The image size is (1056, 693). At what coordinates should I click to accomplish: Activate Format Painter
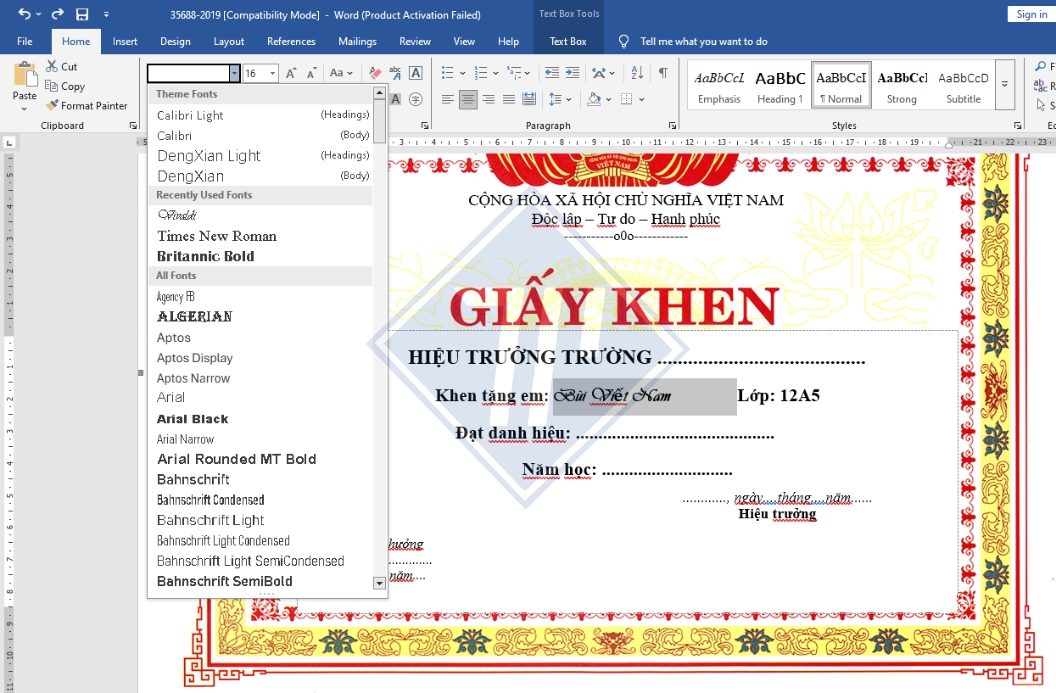(x=86, y=106)
